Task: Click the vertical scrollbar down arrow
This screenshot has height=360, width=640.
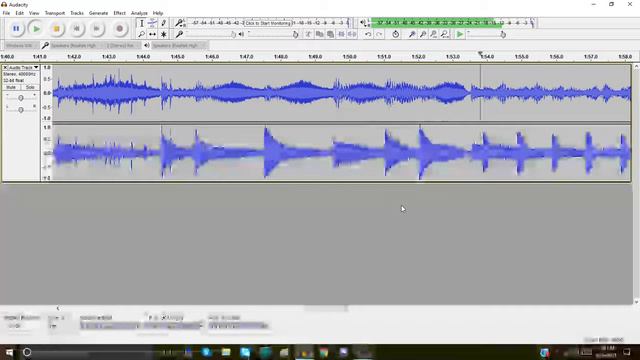Action: click(x=636, y=302)
